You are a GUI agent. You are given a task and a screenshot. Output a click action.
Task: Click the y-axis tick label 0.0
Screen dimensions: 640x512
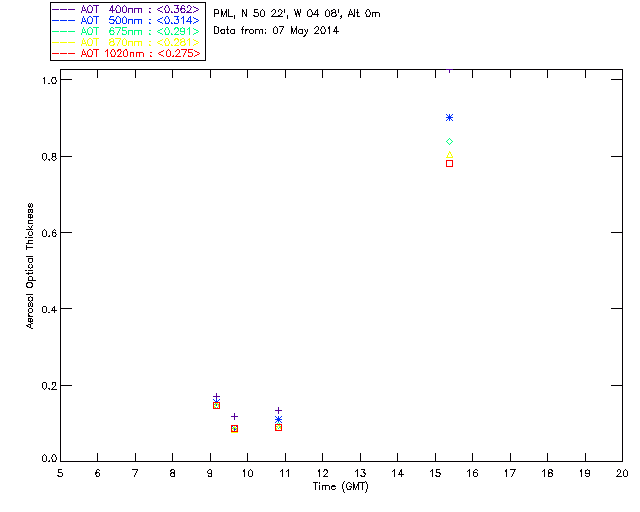pyautogui.click(x=49, y=459)
